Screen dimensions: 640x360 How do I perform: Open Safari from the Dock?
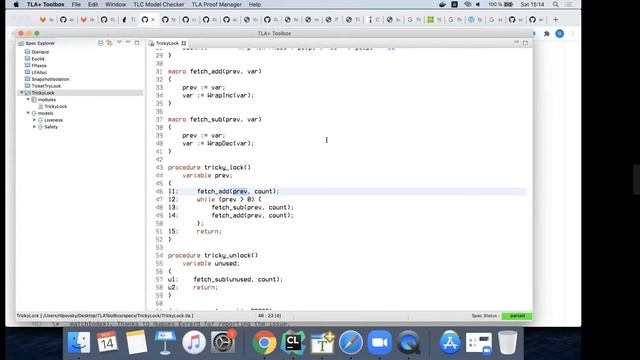click(x=351, y=342)
